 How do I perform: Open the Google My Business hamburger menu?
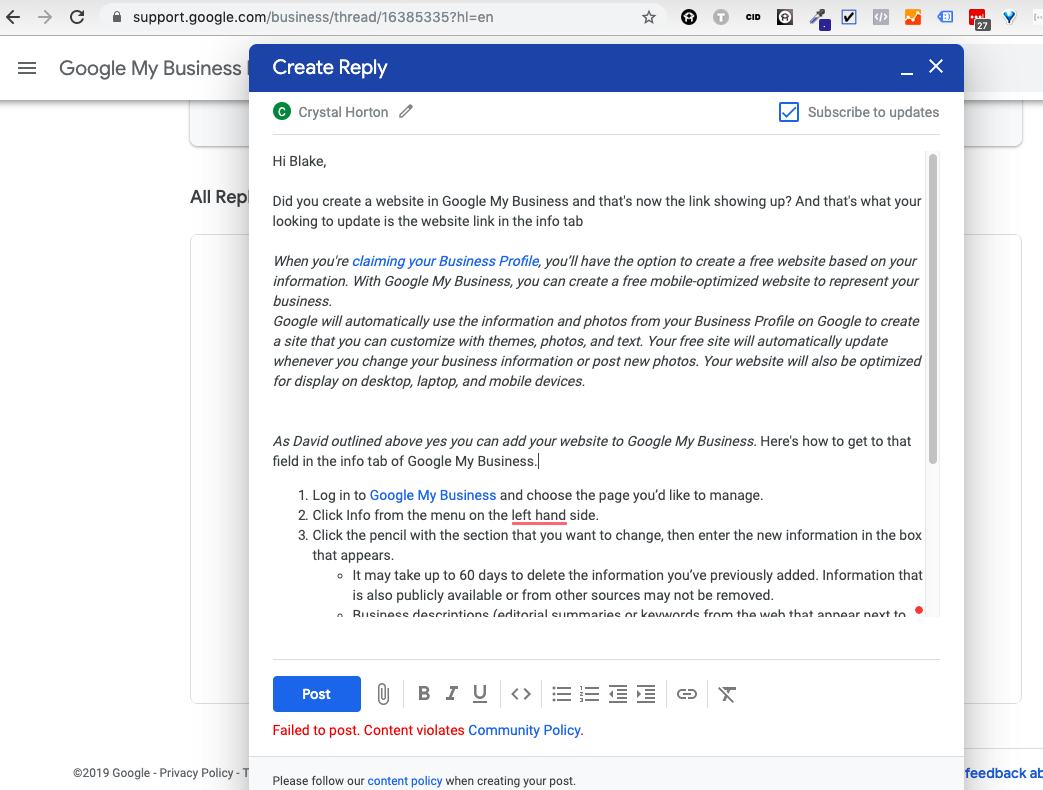[x=27, y=68]
